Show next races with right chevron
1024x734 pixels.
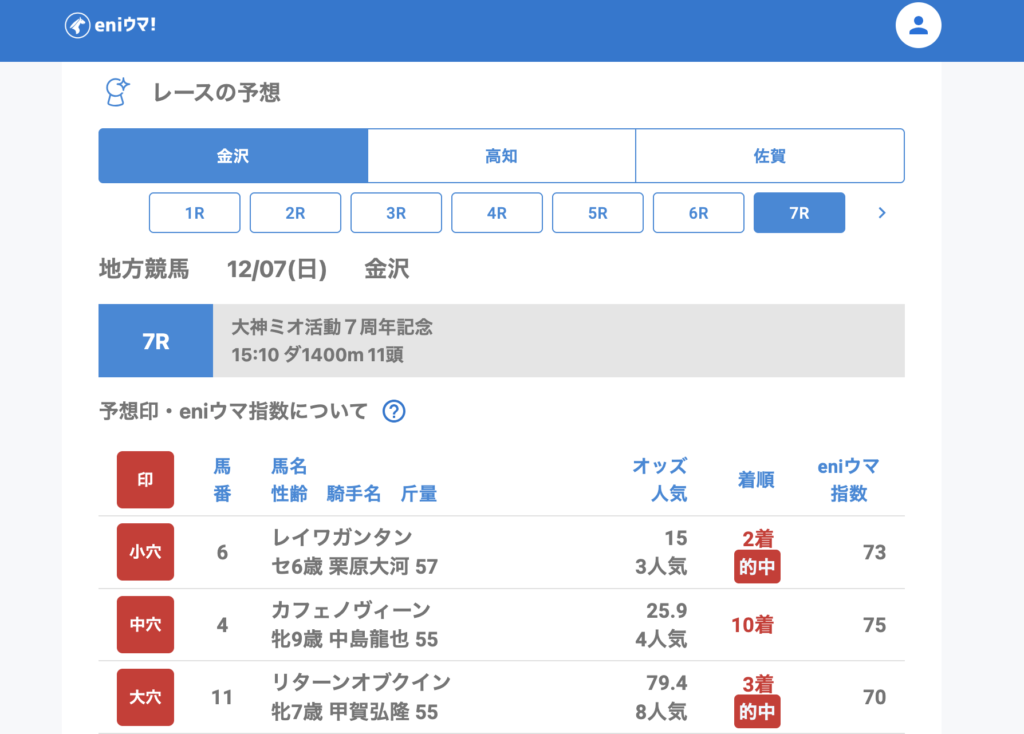coord(881,212)
